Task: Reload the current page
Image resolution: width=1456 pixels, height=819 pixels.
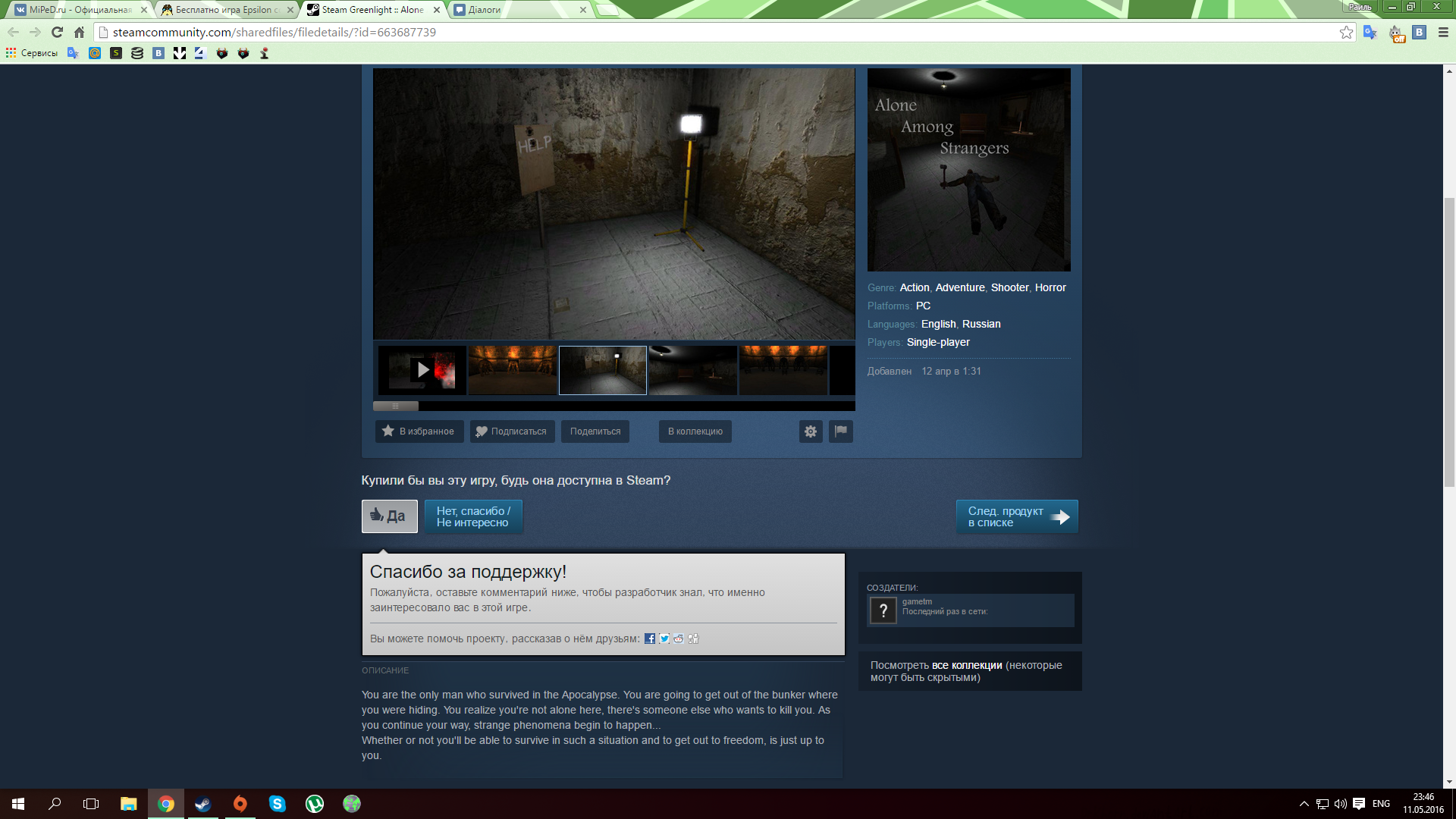Action: click(57, 33)
